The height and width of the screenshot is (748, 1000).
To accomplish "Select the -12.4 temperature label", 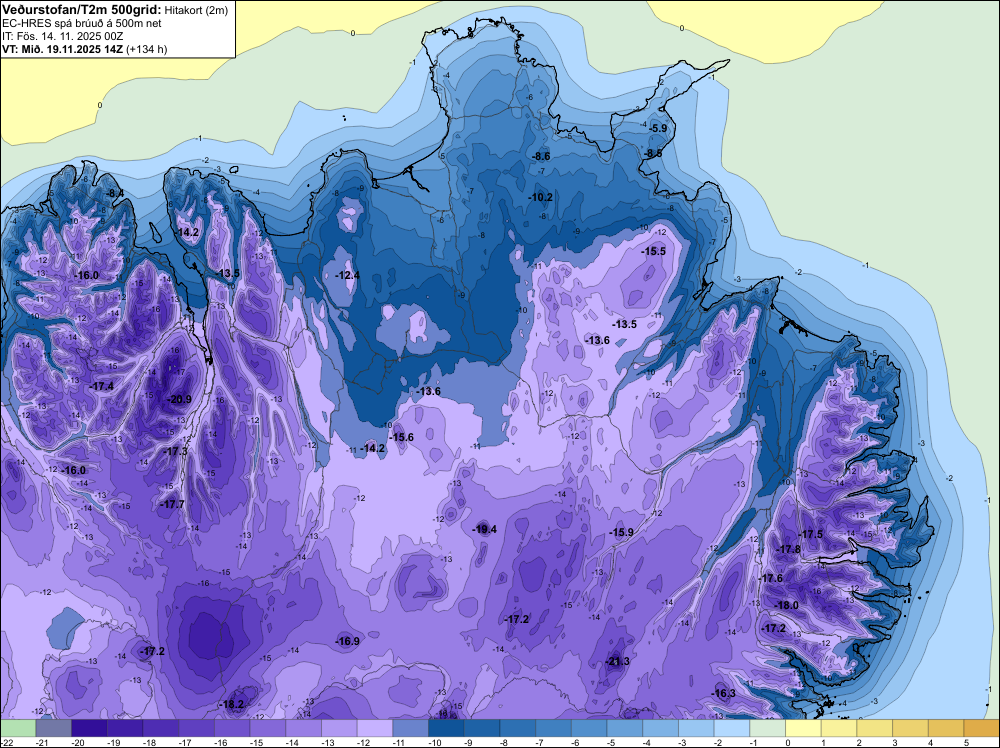I will click(348, 275).
